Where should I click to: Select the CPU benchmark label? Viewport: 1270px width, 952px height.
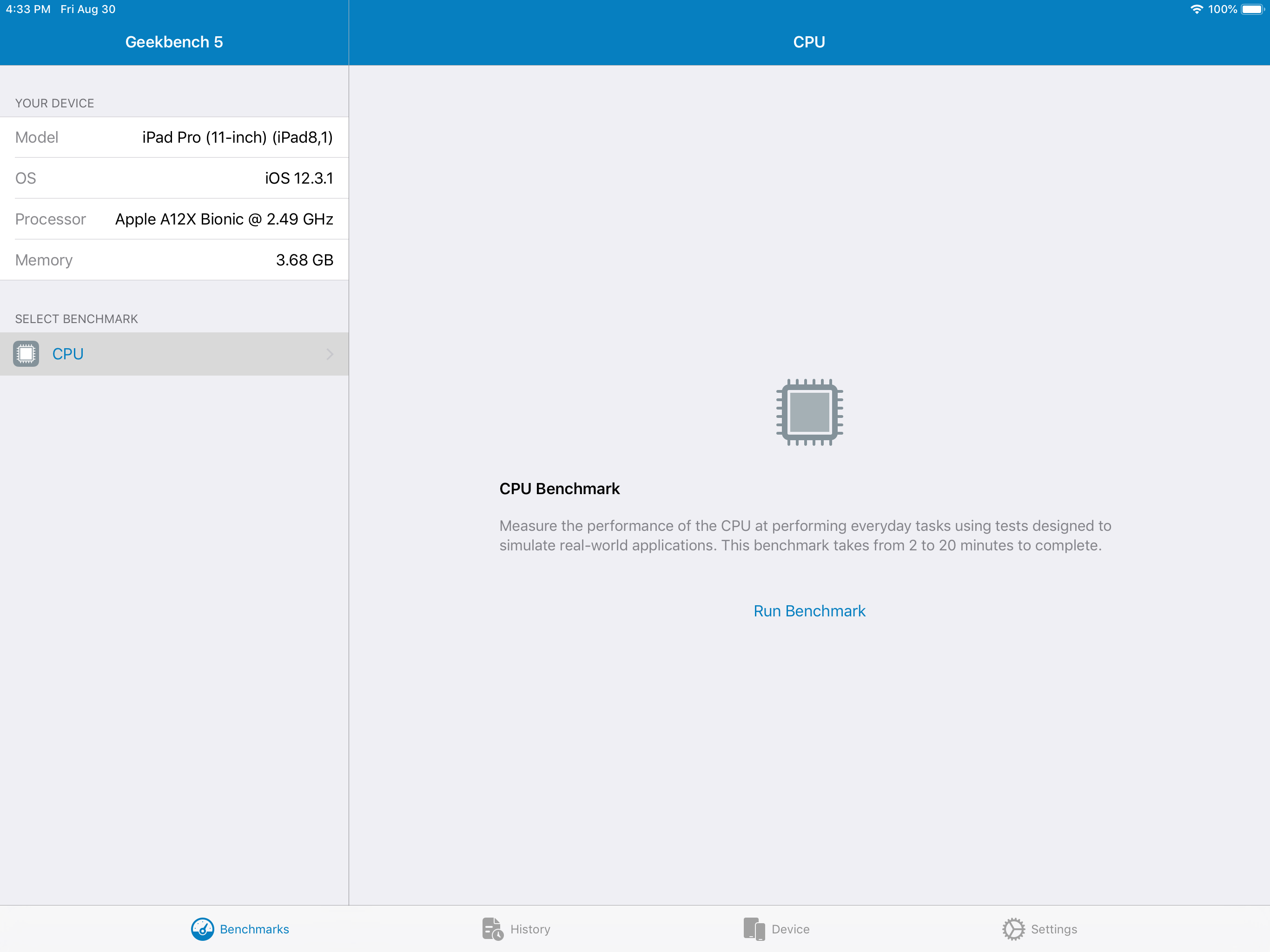68,354
